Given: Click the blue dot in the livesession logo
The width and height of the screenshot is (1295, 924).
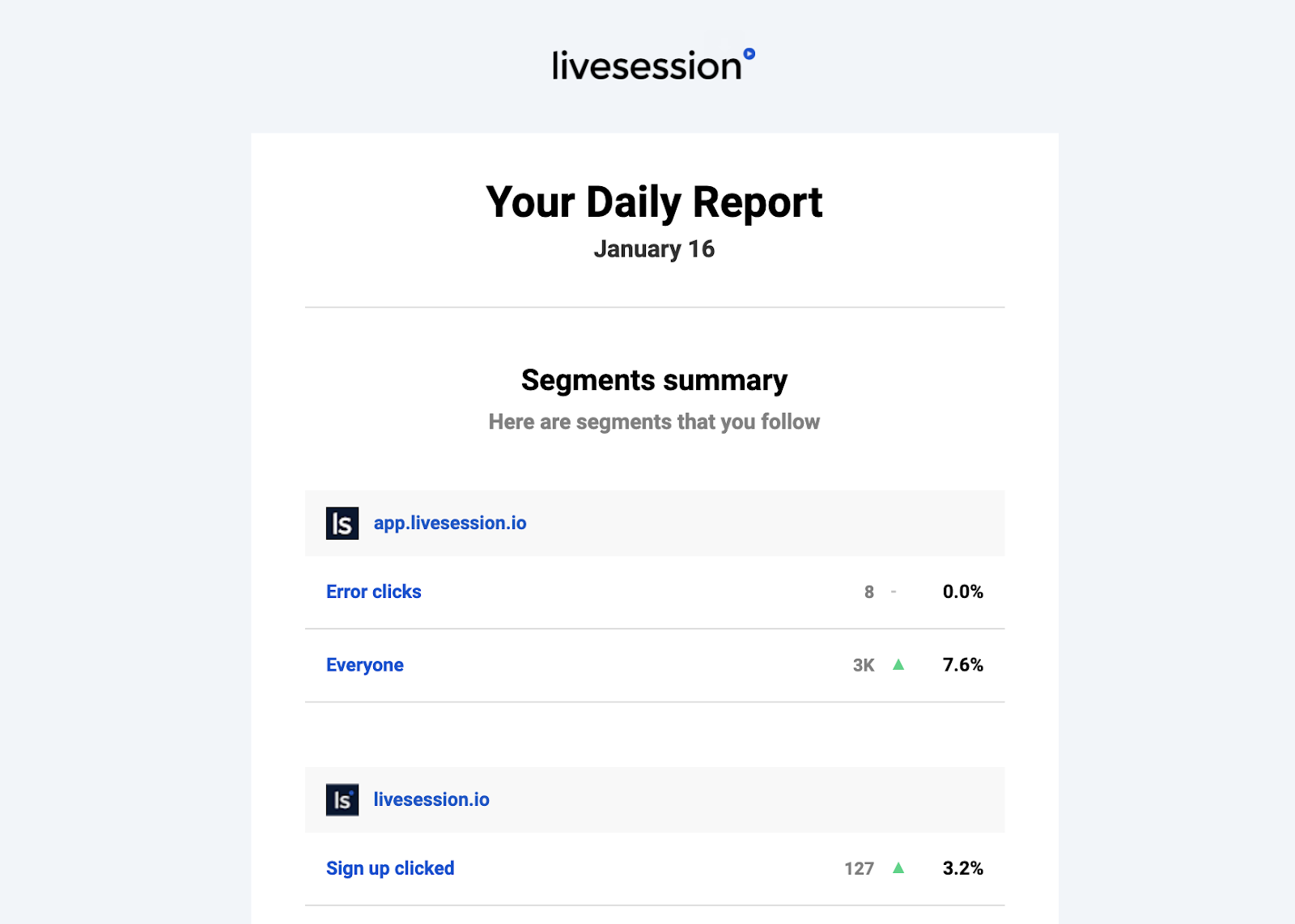Looking at the screenshot, I should pyautogui.click(x=751, y=54).
